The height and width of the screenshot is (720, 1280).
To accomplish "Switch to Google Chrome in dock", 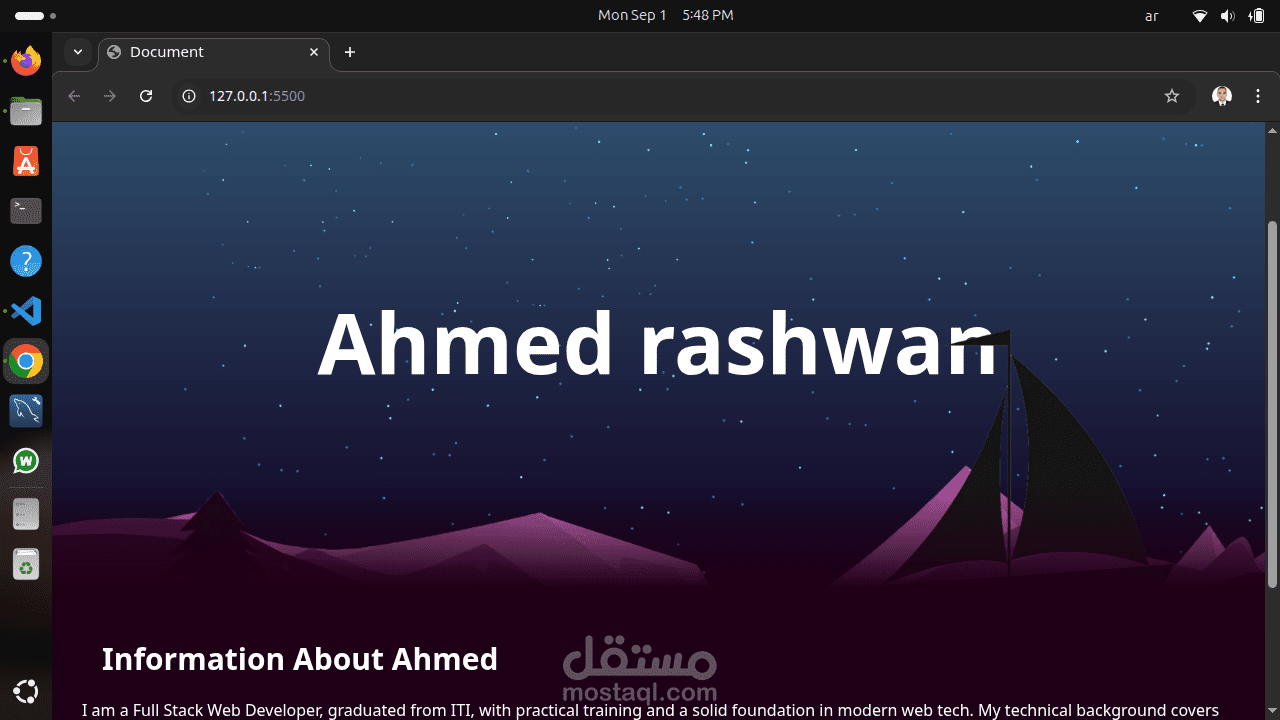I will point(26,361).
